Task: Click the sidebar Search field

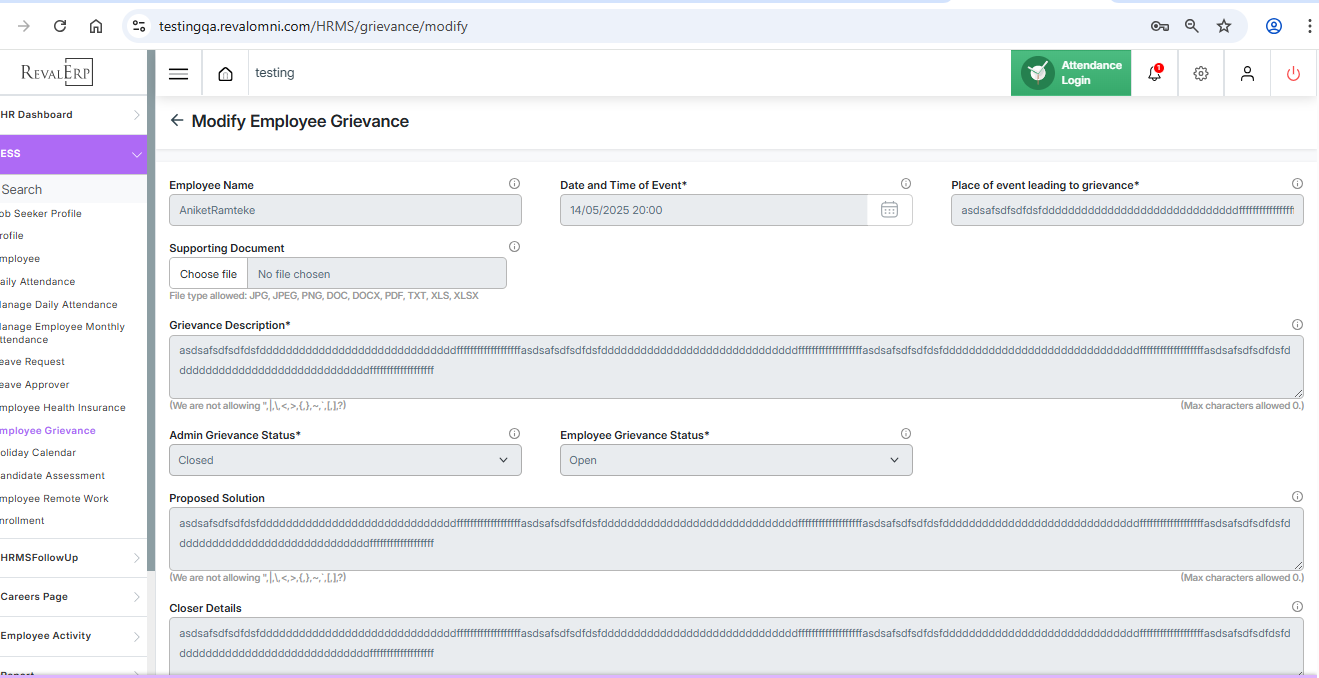Action: pos(70,190)
